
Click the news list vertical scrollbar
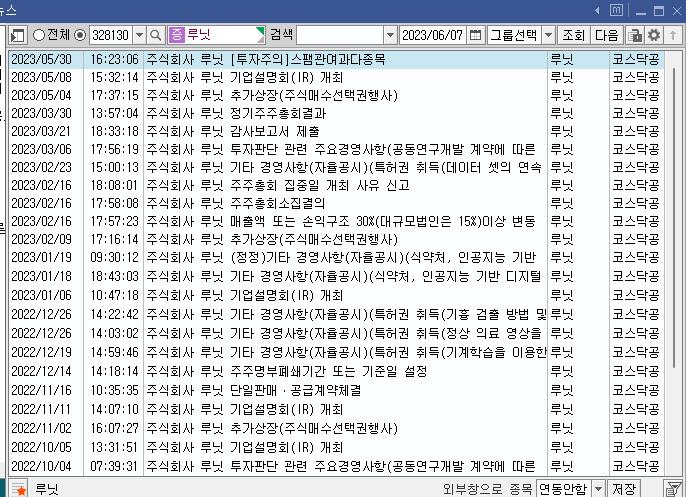point(674,219)
